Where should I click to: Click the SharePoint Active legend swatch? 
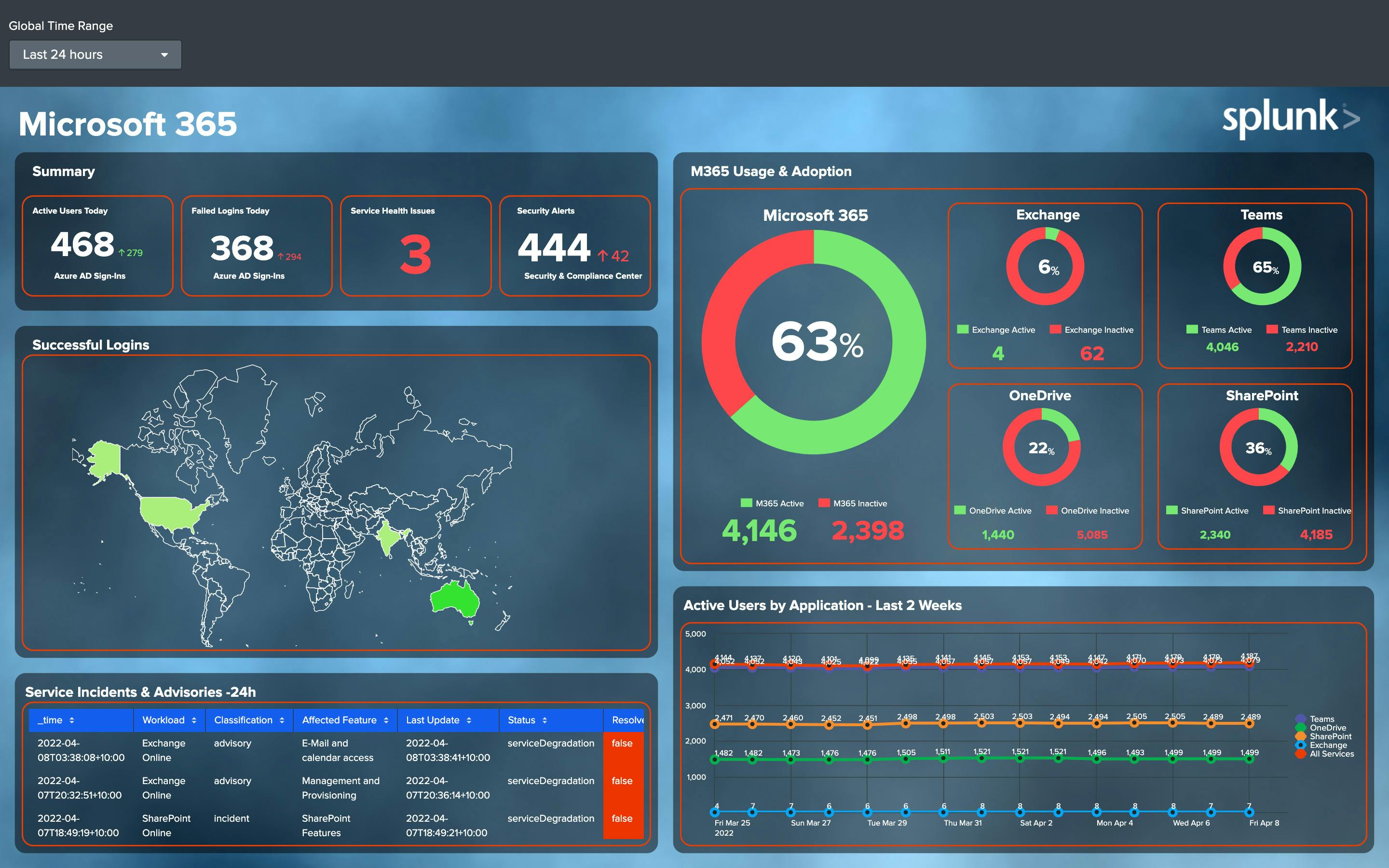pos(1171,510)
